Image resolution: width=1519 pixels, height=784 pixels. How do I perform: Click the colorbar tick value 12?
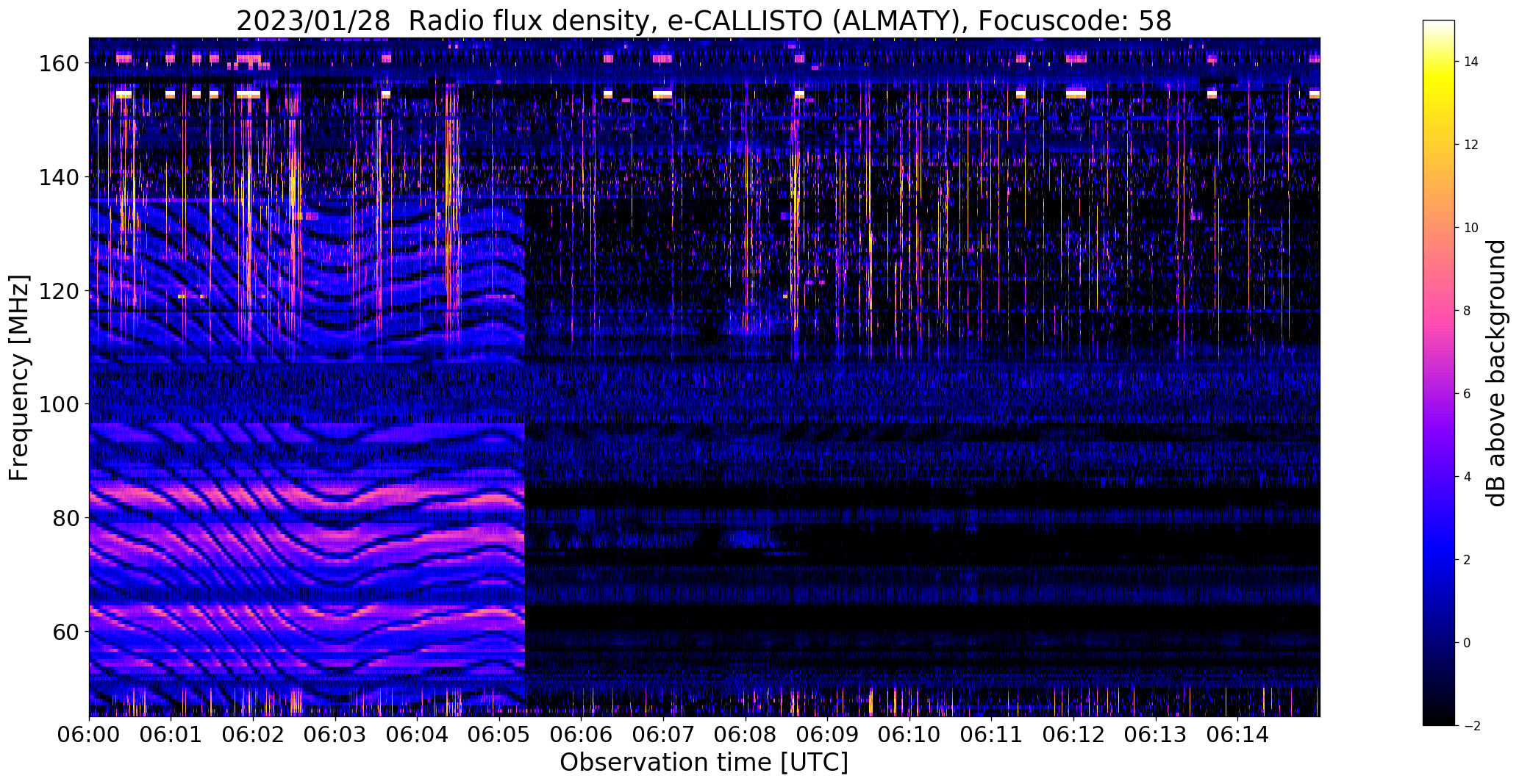[1471, 145]
